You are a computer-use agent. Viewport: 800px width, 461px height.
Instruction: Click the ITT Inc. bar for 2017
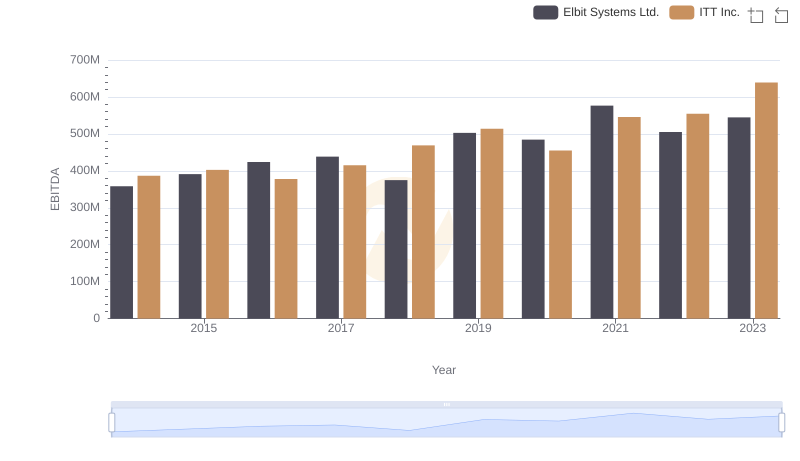click(x=355, y=242)
